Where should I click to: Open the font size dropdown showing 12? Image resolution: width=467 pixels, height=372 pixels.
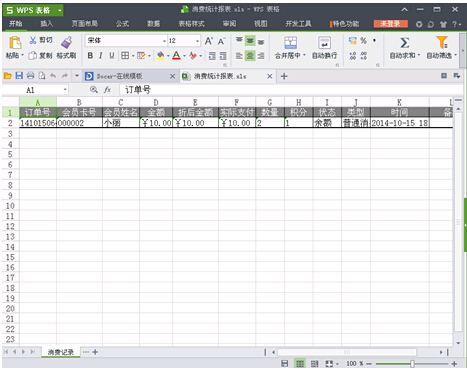pyautogui.click(x=197, y=41)
